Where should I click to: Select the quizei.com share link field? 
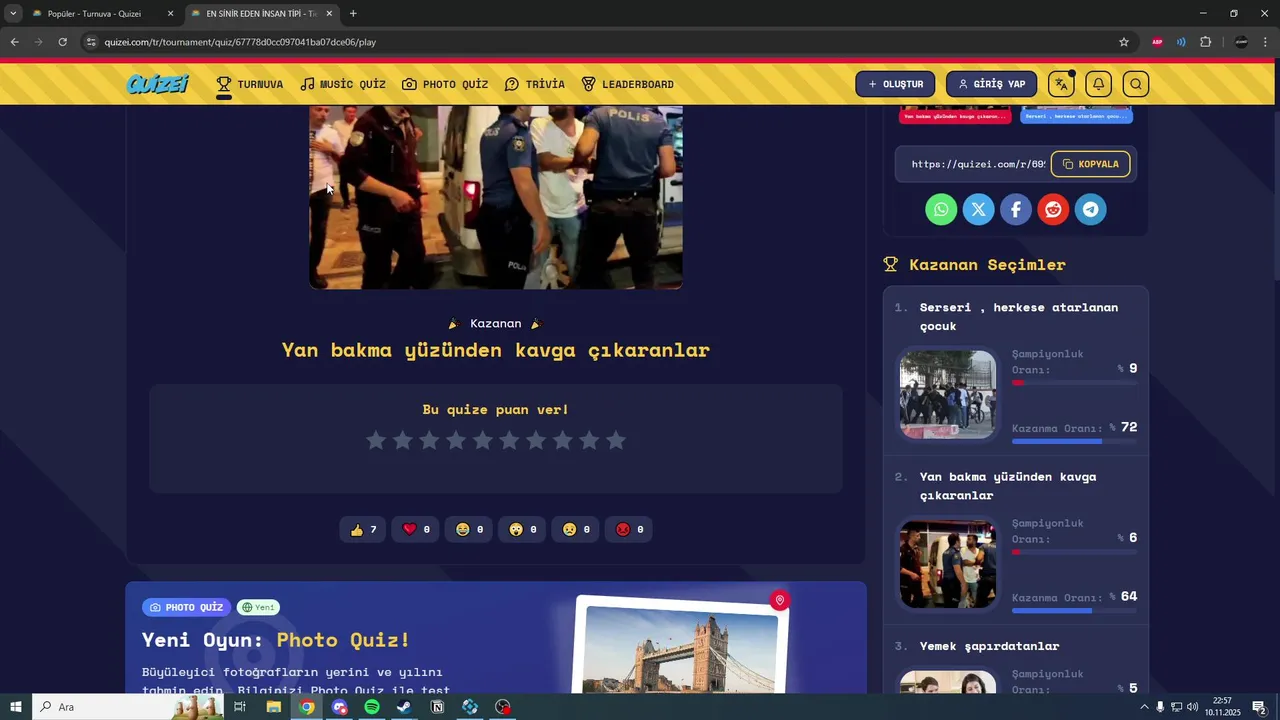point(978,164)
